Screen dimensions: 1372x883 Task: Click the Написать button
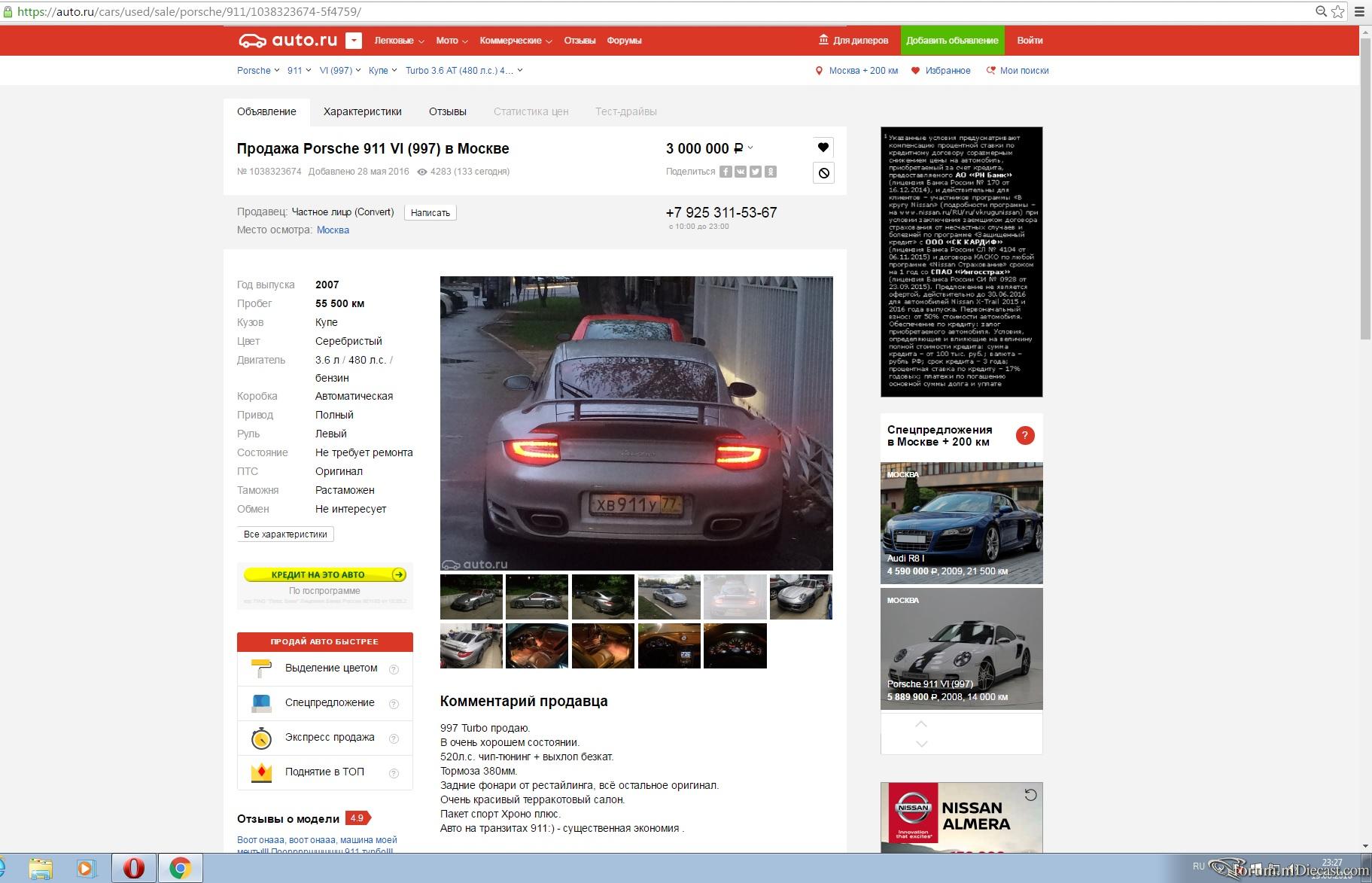430,212
